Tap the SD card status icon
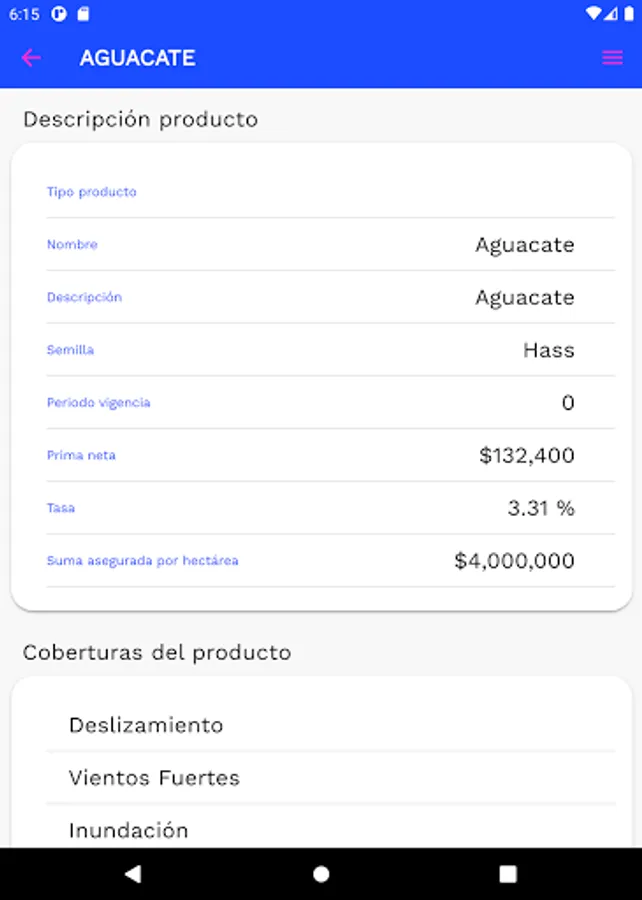This screenshot has width=642, height=900. click(x=83, y=14)
